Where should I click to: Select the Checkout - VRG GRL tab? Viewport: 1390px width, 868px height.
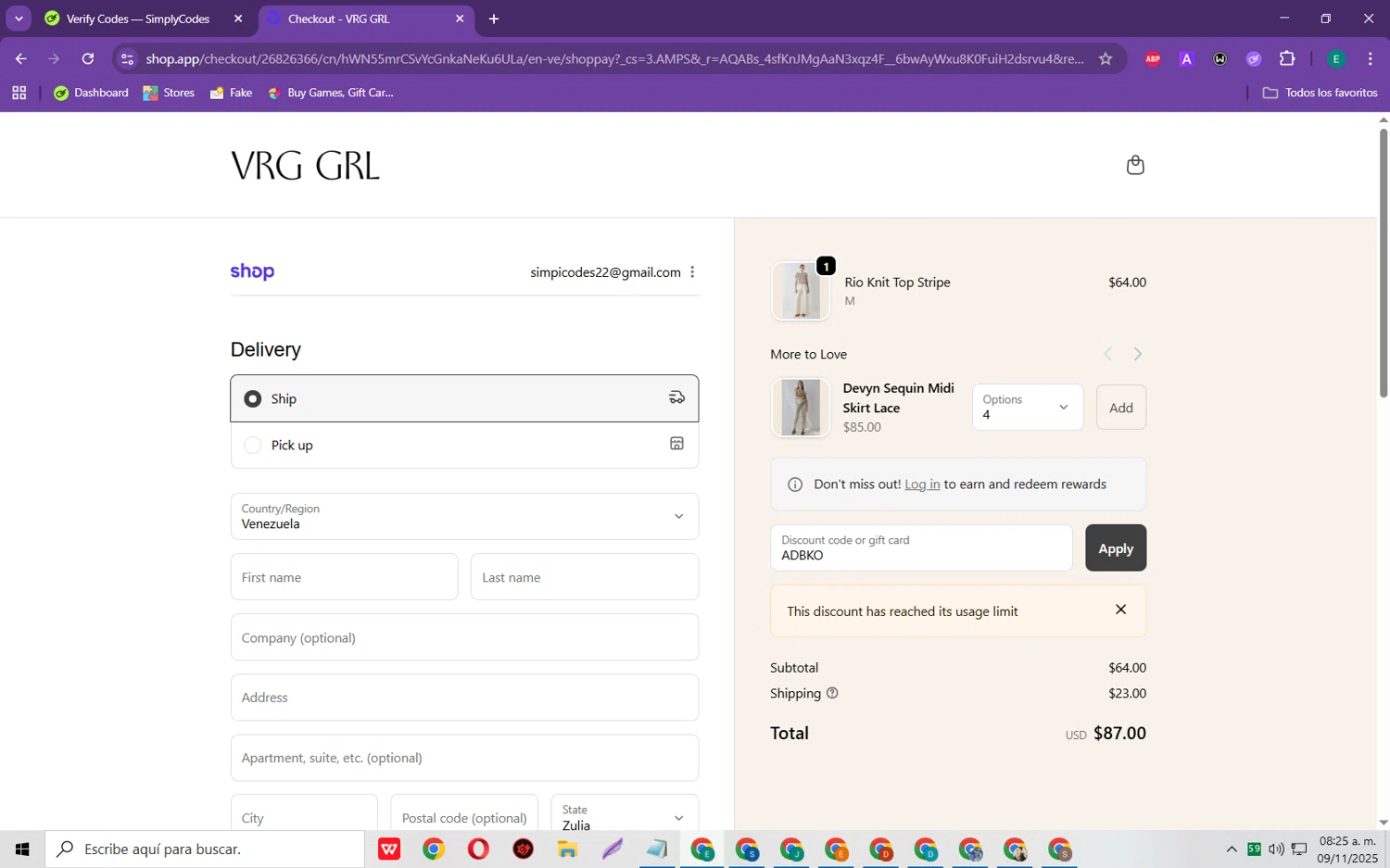click(x=365, y=19)
